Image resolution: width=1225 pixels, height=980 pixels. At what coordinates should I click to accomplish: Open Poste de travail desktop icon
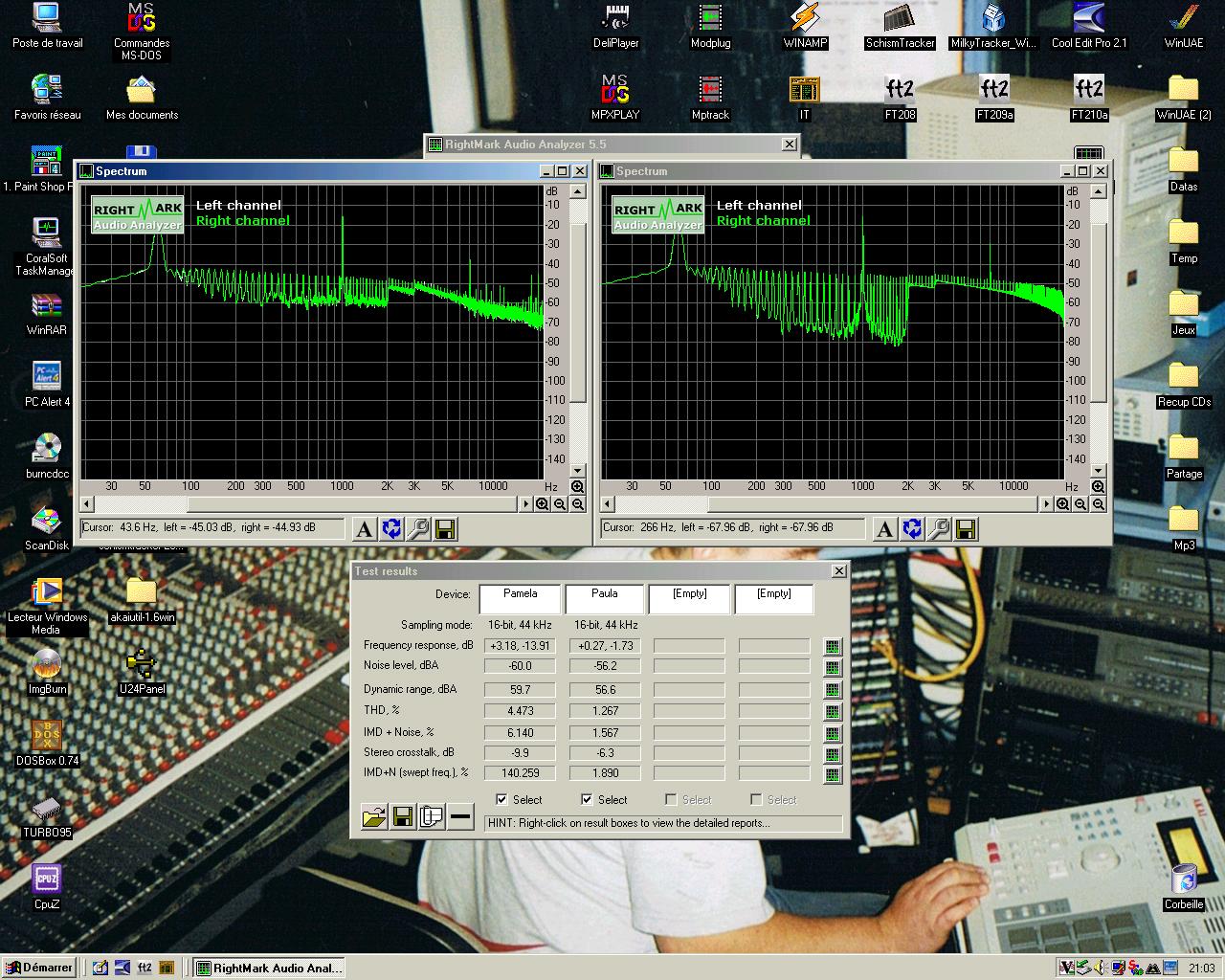(x=47, y=26)
